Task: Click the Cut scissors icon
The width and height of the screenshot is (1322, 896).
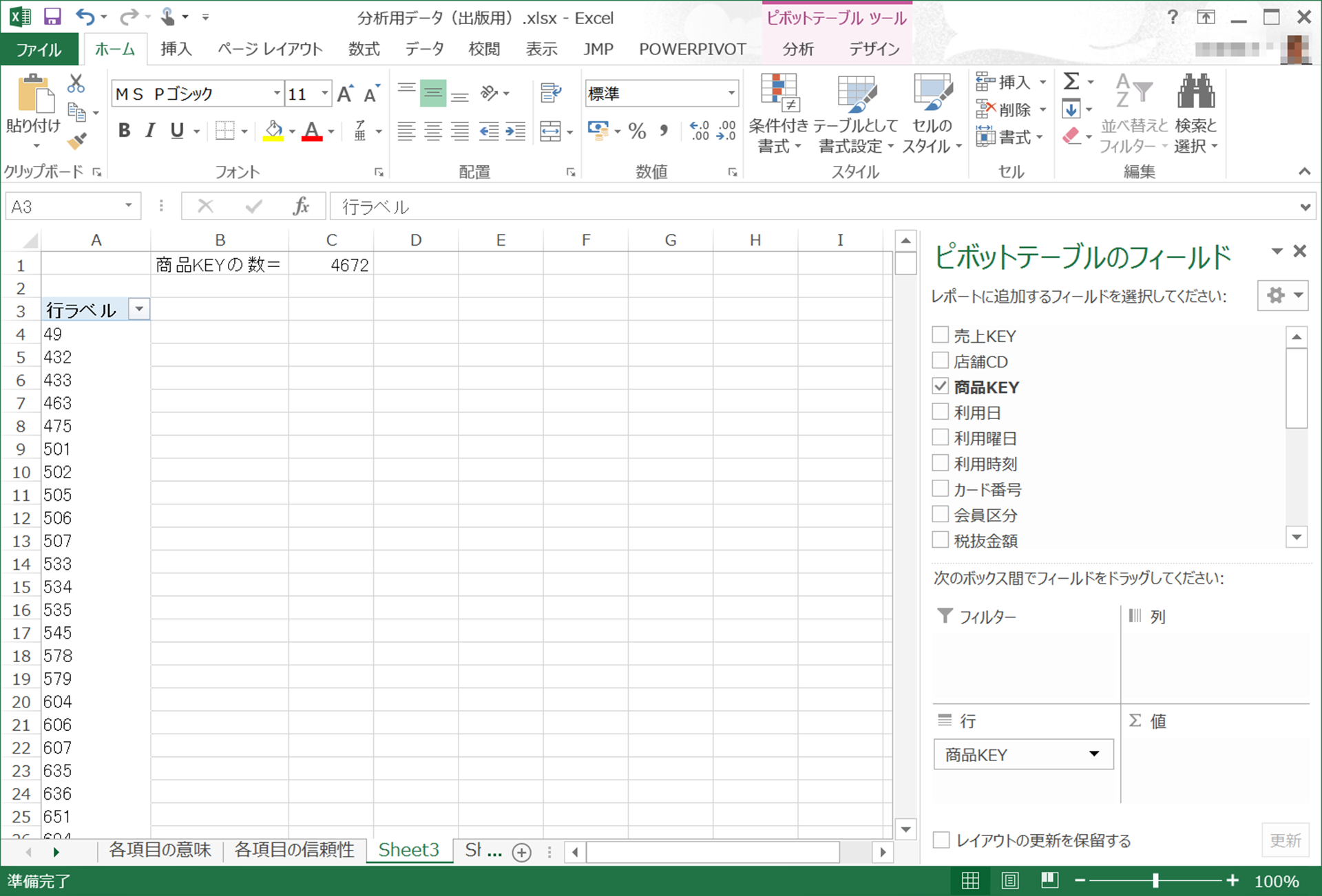Action: (76, 84)
